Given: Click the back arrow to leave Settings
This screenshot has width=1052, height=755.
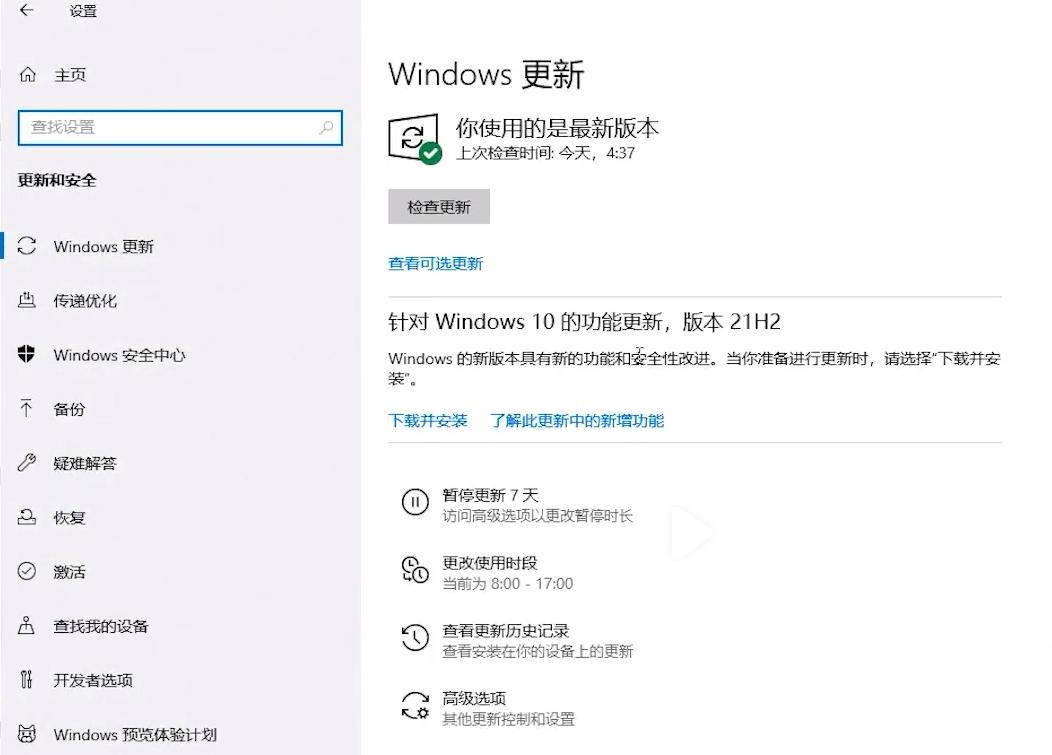Looking at the screenshot, I should click(24, 12).
